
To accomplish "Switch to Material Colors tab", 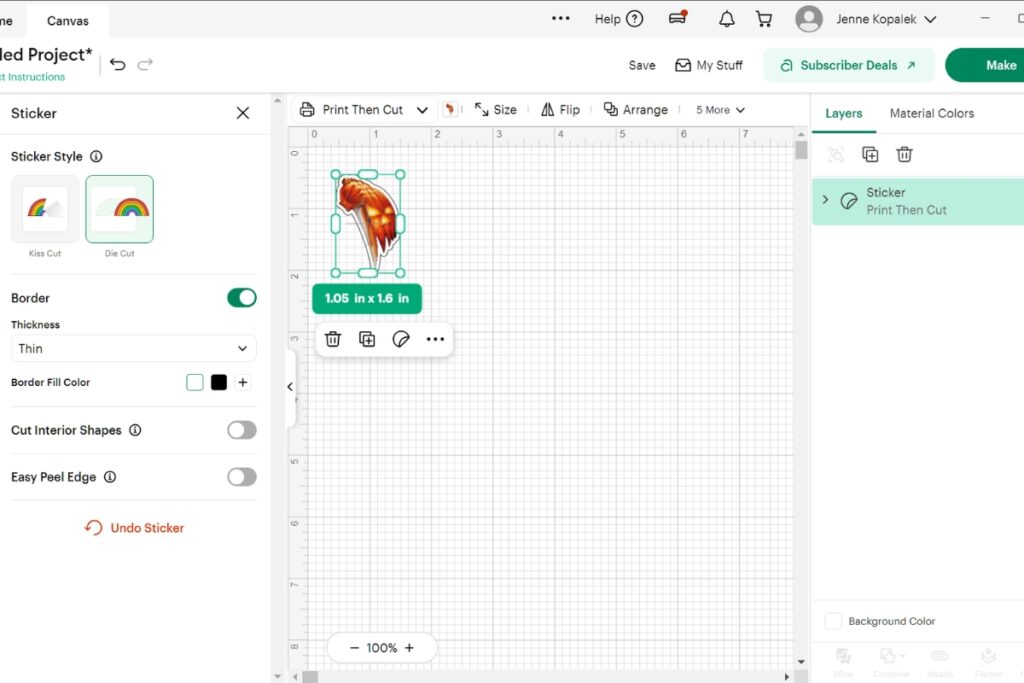I will coord(932,114).
